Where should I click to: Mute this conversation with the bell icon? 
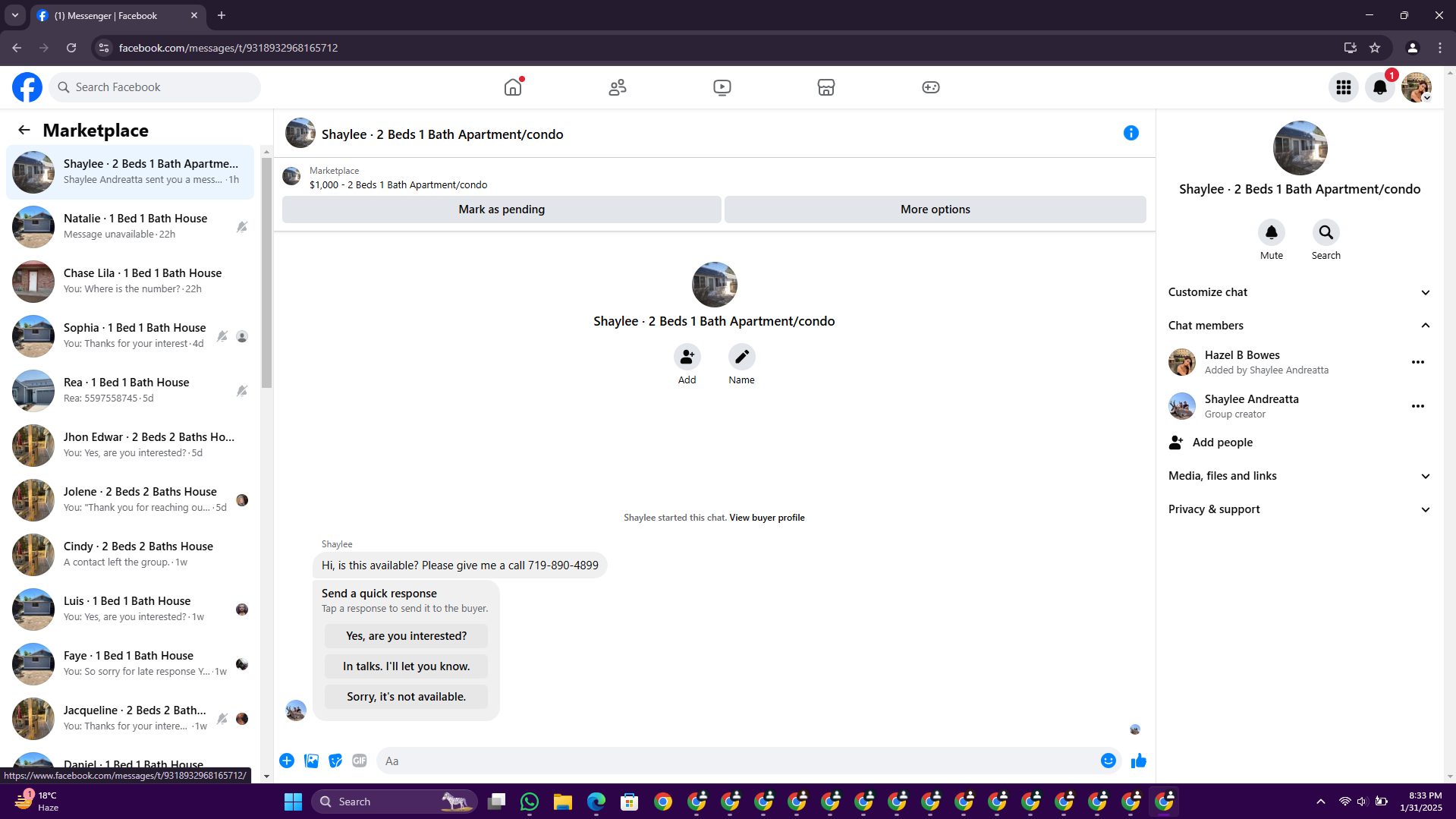click(x=1272, y=232)
